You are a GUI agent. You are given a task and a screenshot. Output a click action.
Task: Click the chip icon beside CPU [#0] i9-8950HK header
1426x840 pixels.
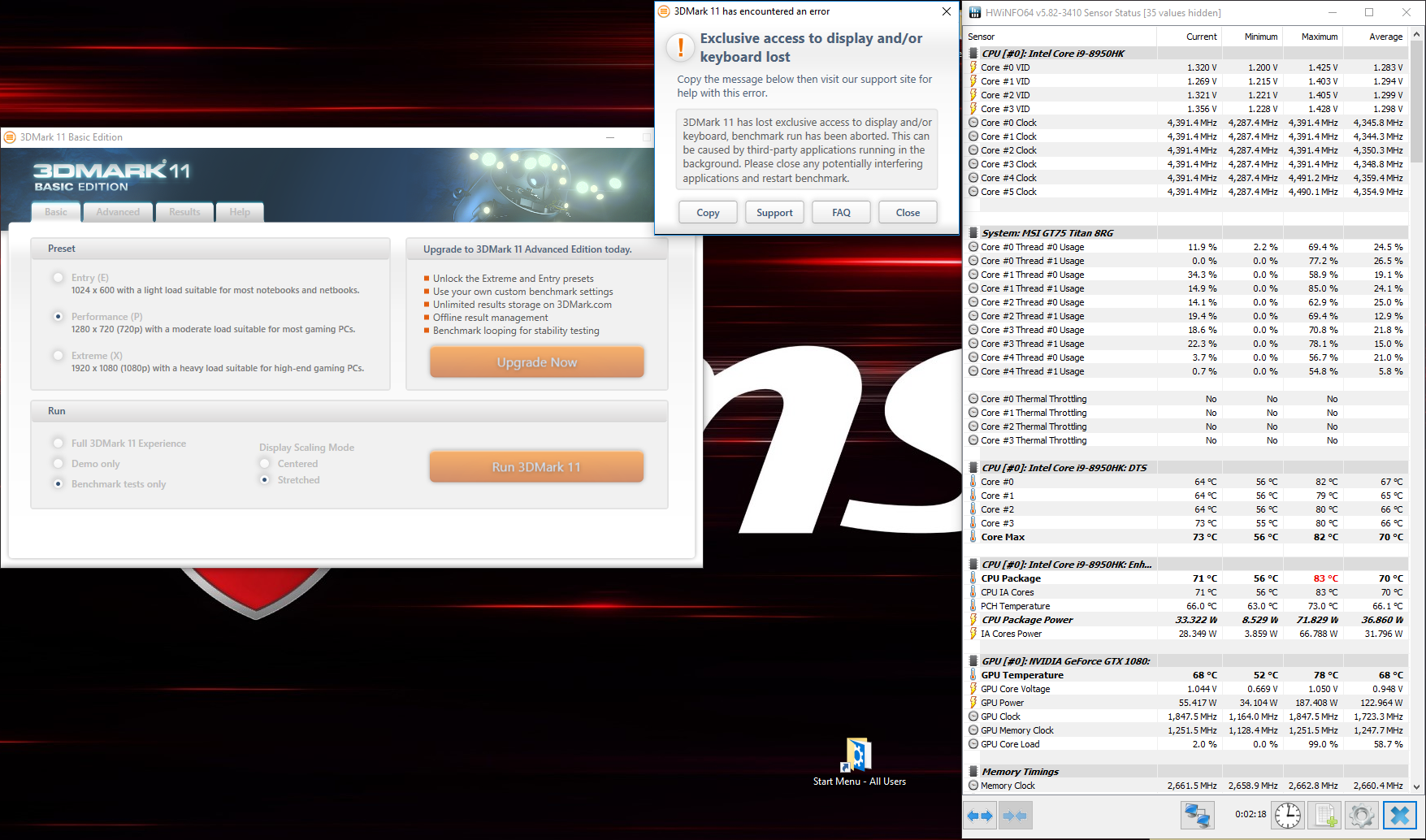973,54
